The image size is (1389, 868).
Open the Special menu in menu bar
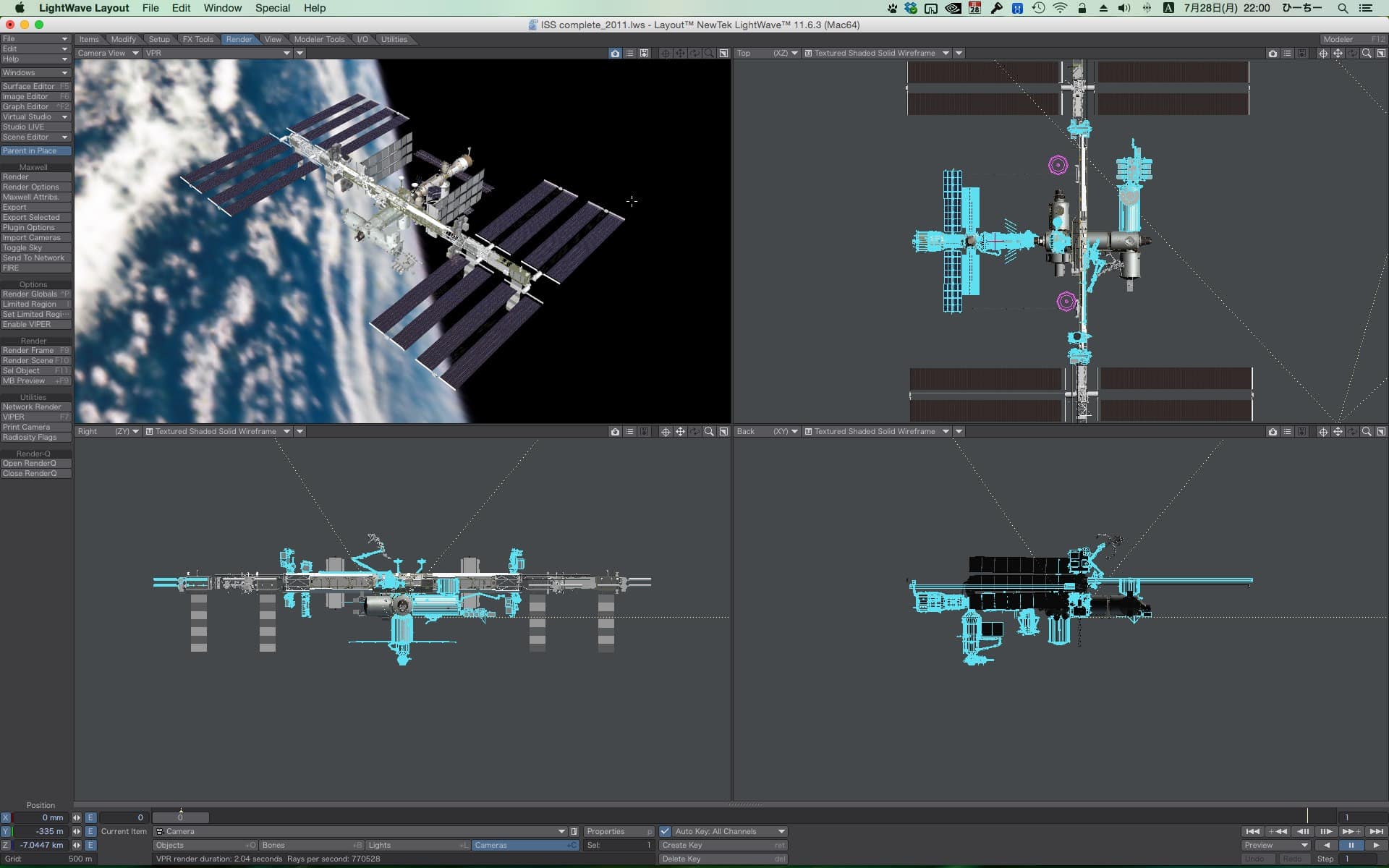272,8
